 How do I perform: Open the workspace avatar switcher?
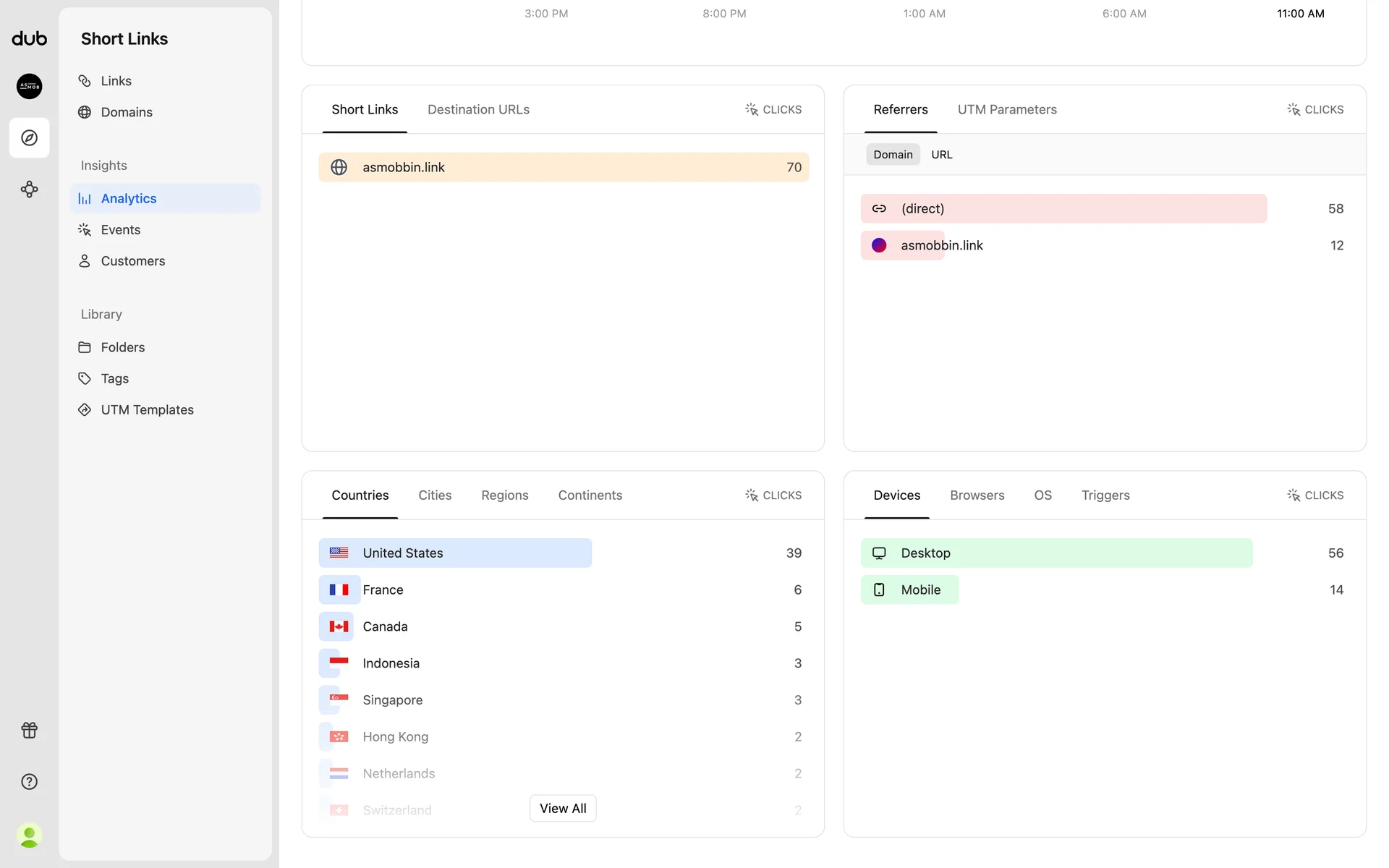29,86
